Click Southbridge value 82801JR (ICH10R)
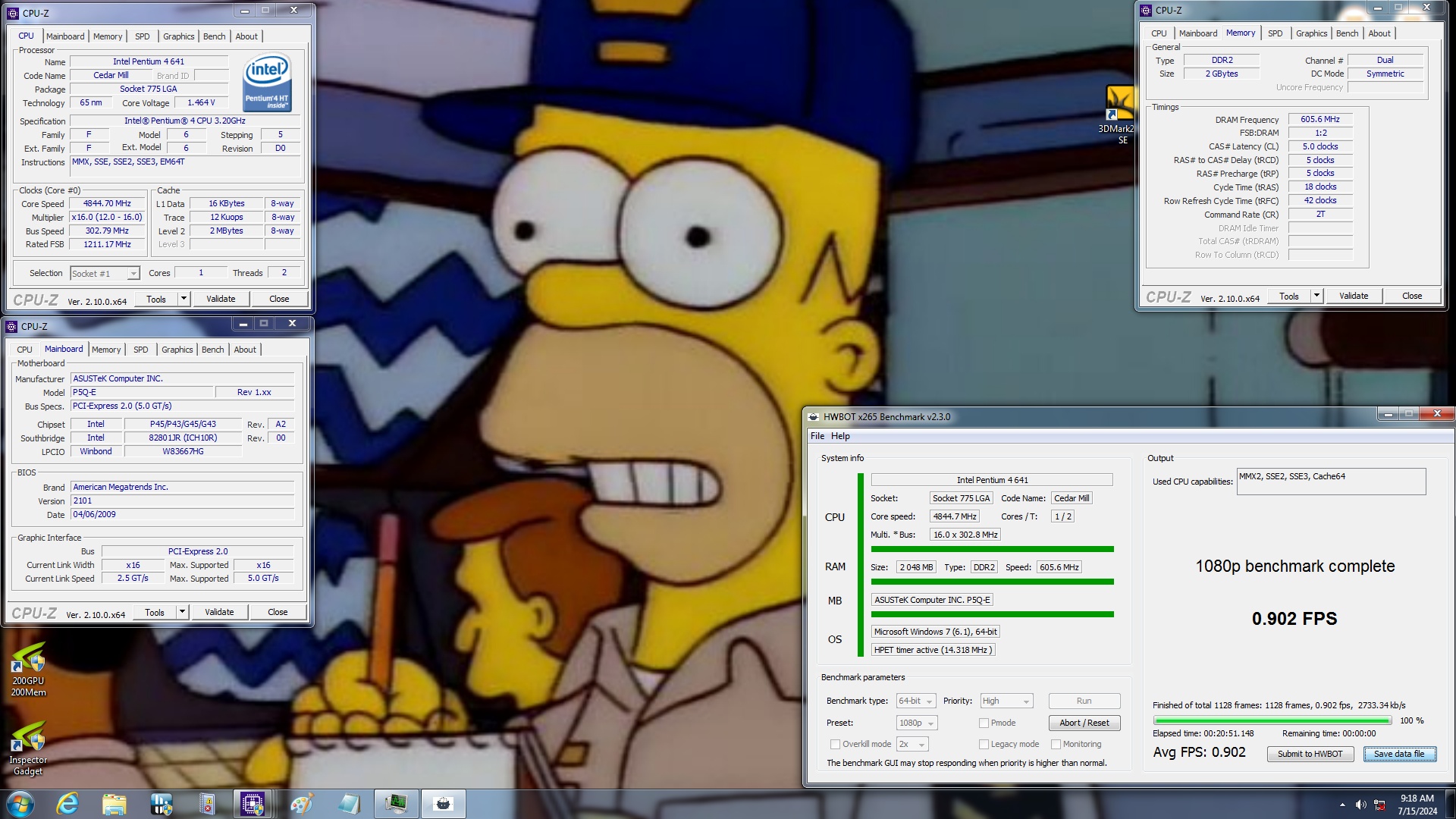1456x819 pixels. 183,438
